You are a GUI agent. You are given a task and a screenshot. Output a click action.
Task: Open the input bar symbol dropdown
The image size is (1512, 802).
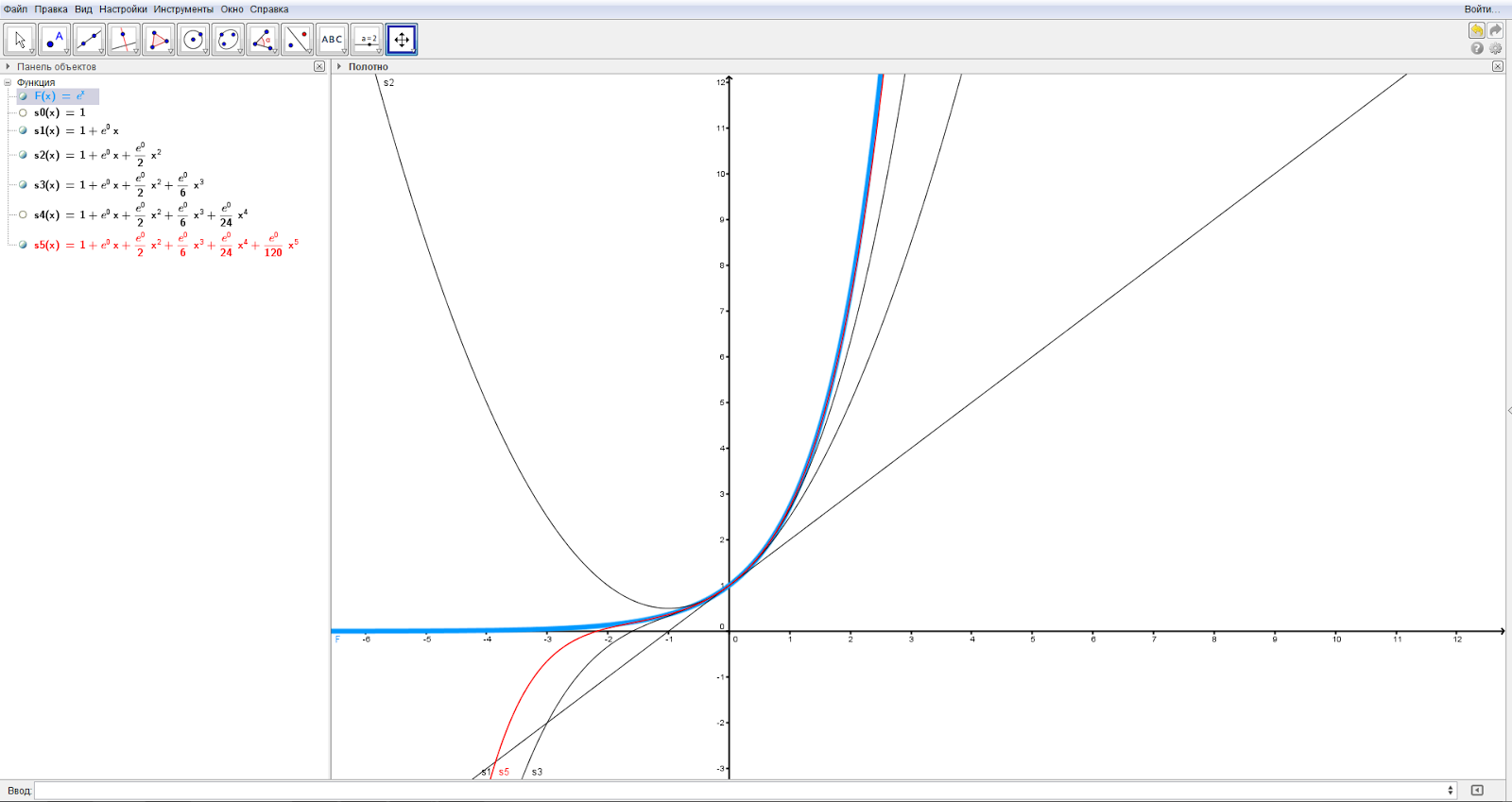(1451, 790)
